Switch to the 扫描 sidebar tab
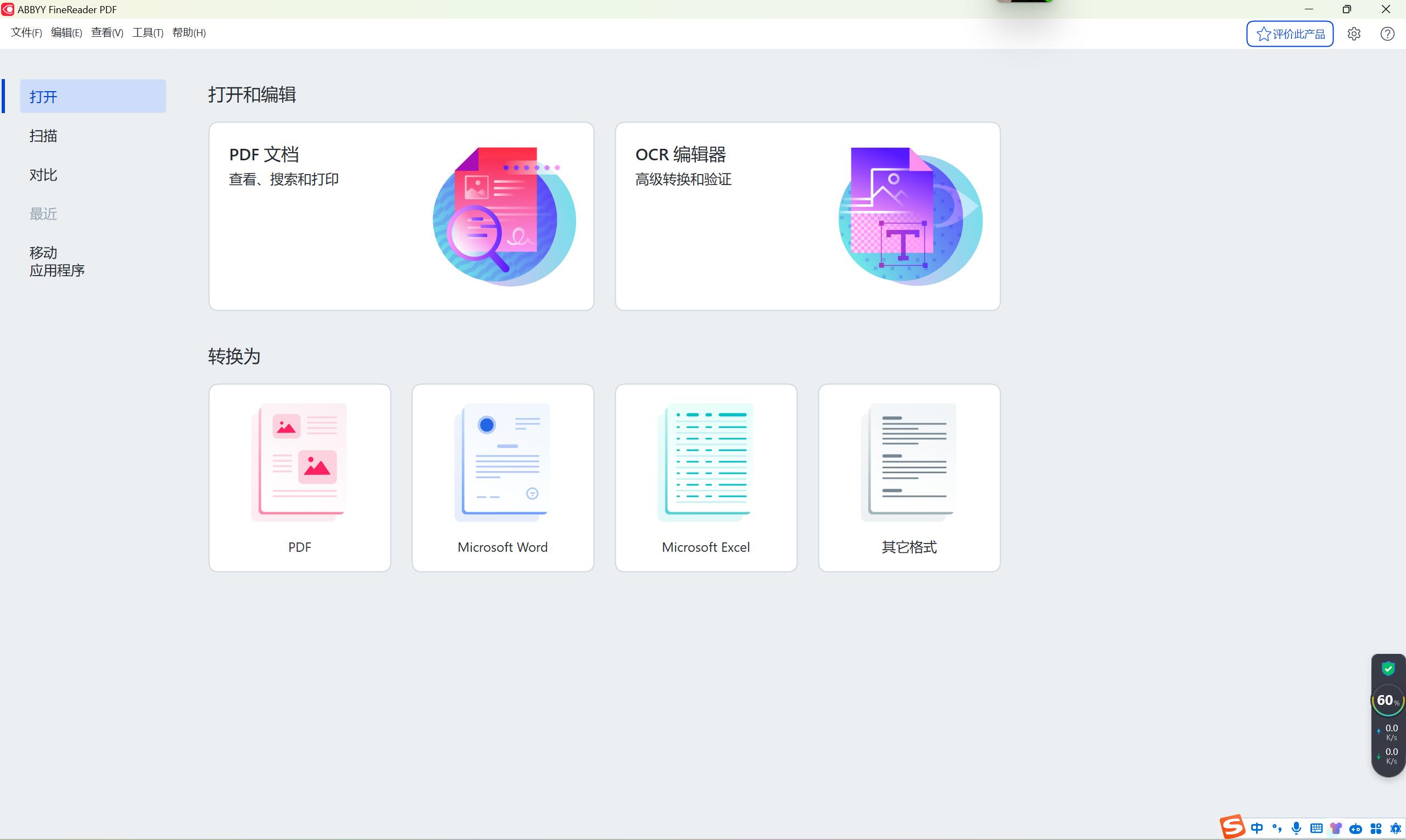This screenshot has height=840, width=1406. pos(43,136)
